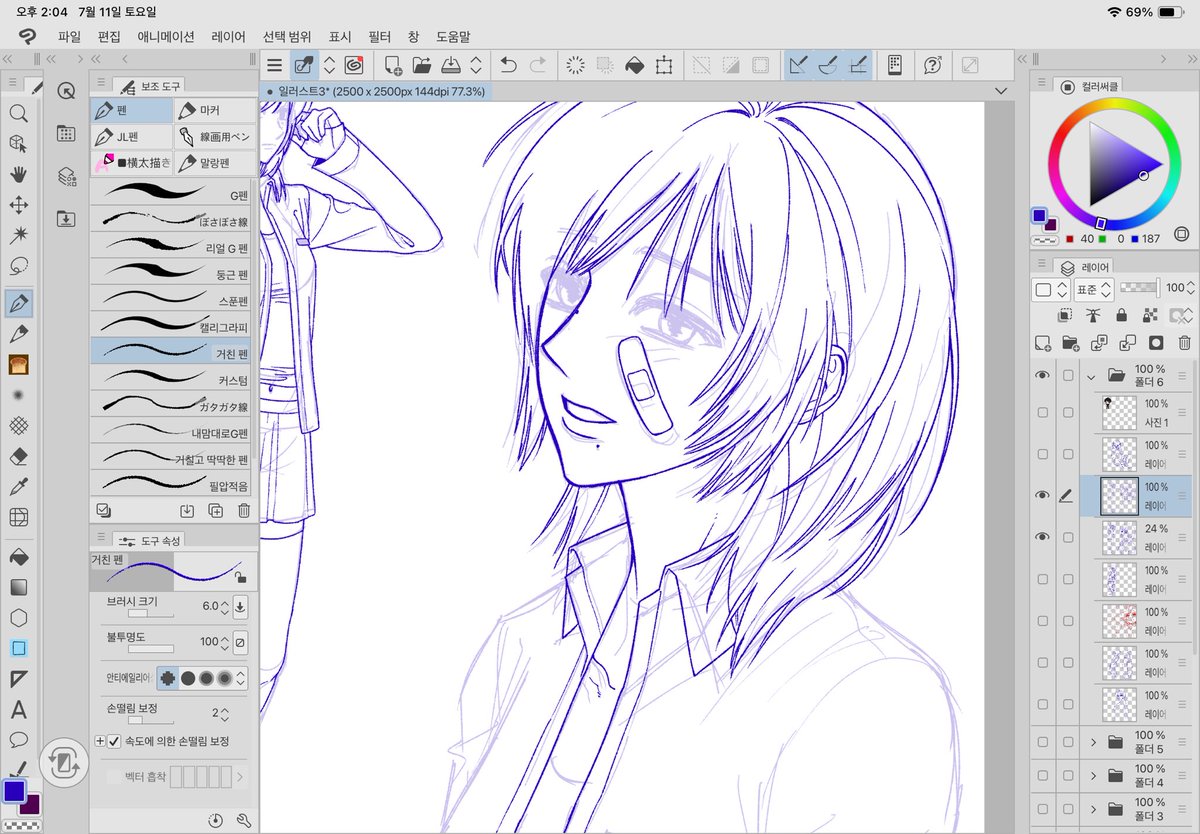Screen dimensions: 1200x834
Task: Select the bread-icon Decoration brush tool
Action: [x=18, y=364]
